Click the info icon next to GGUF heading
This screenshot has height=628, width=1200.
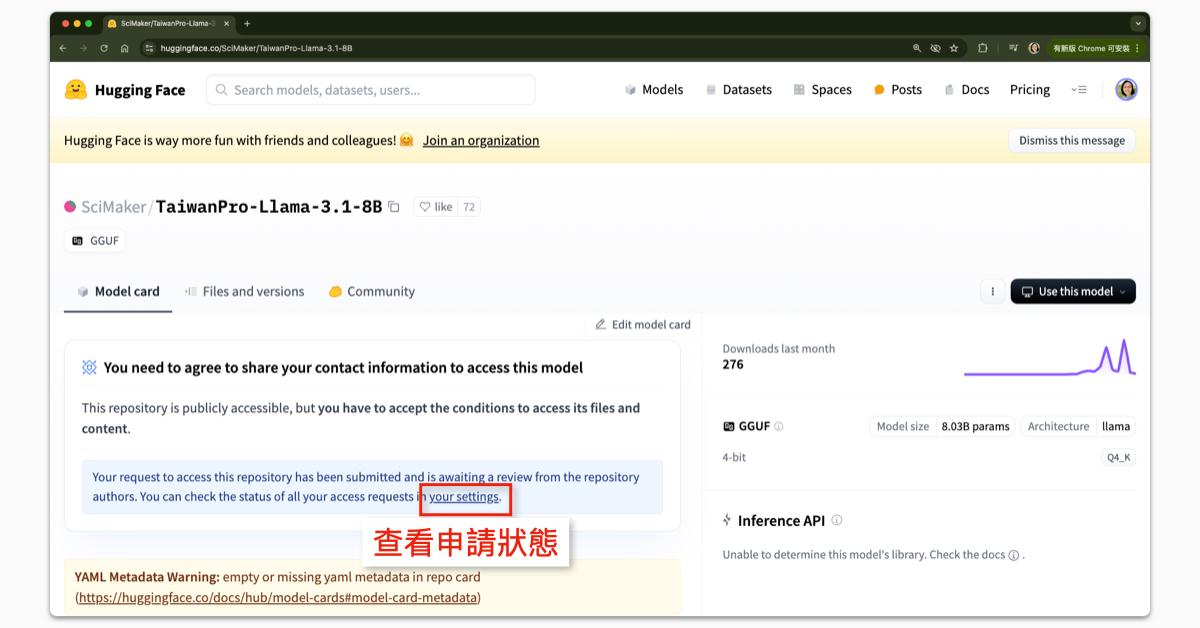(x=779, y=426)
